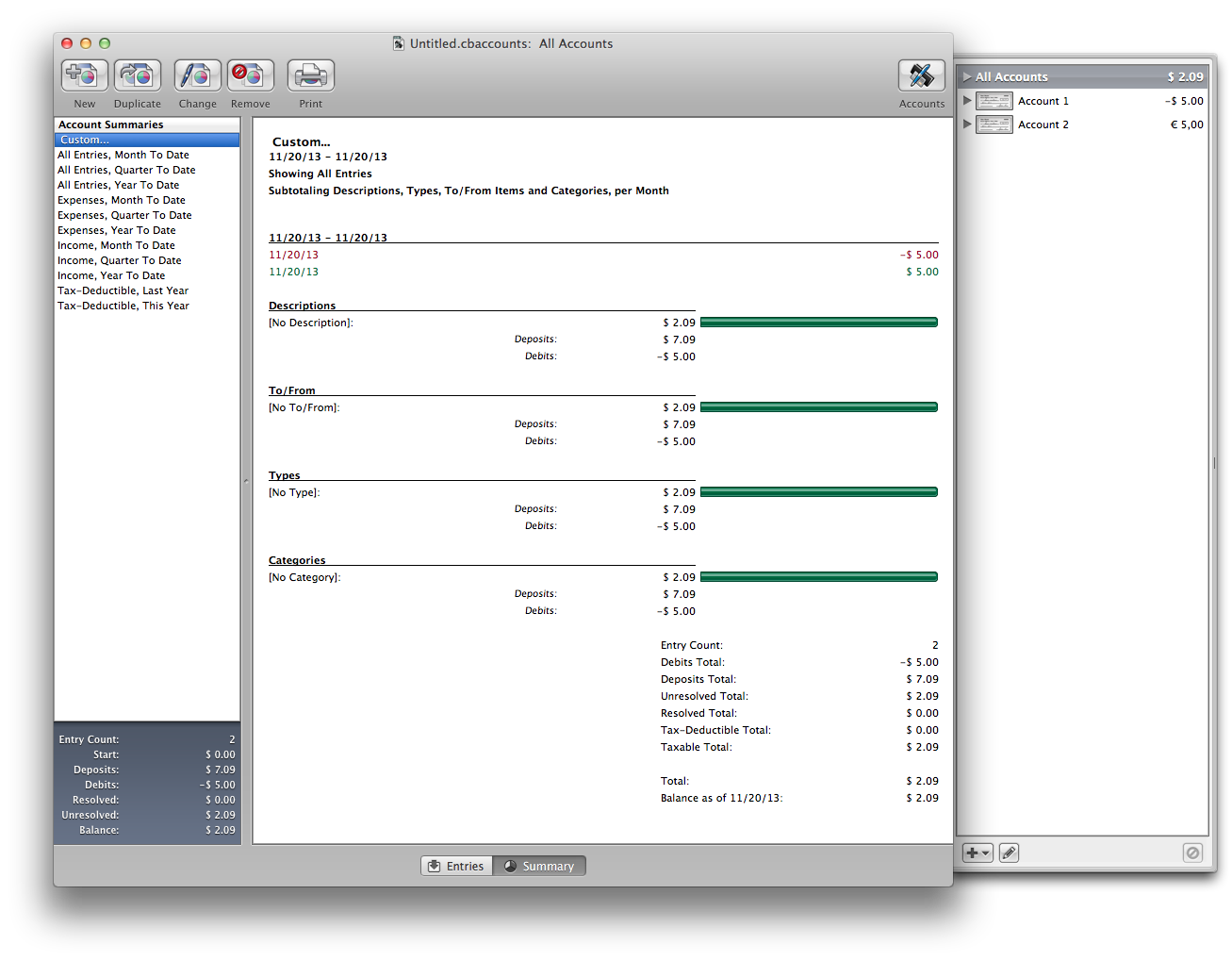Select Tax-Deductible, Last Year summary
The image size is (1232, 961).
click(x=147, y=290)
